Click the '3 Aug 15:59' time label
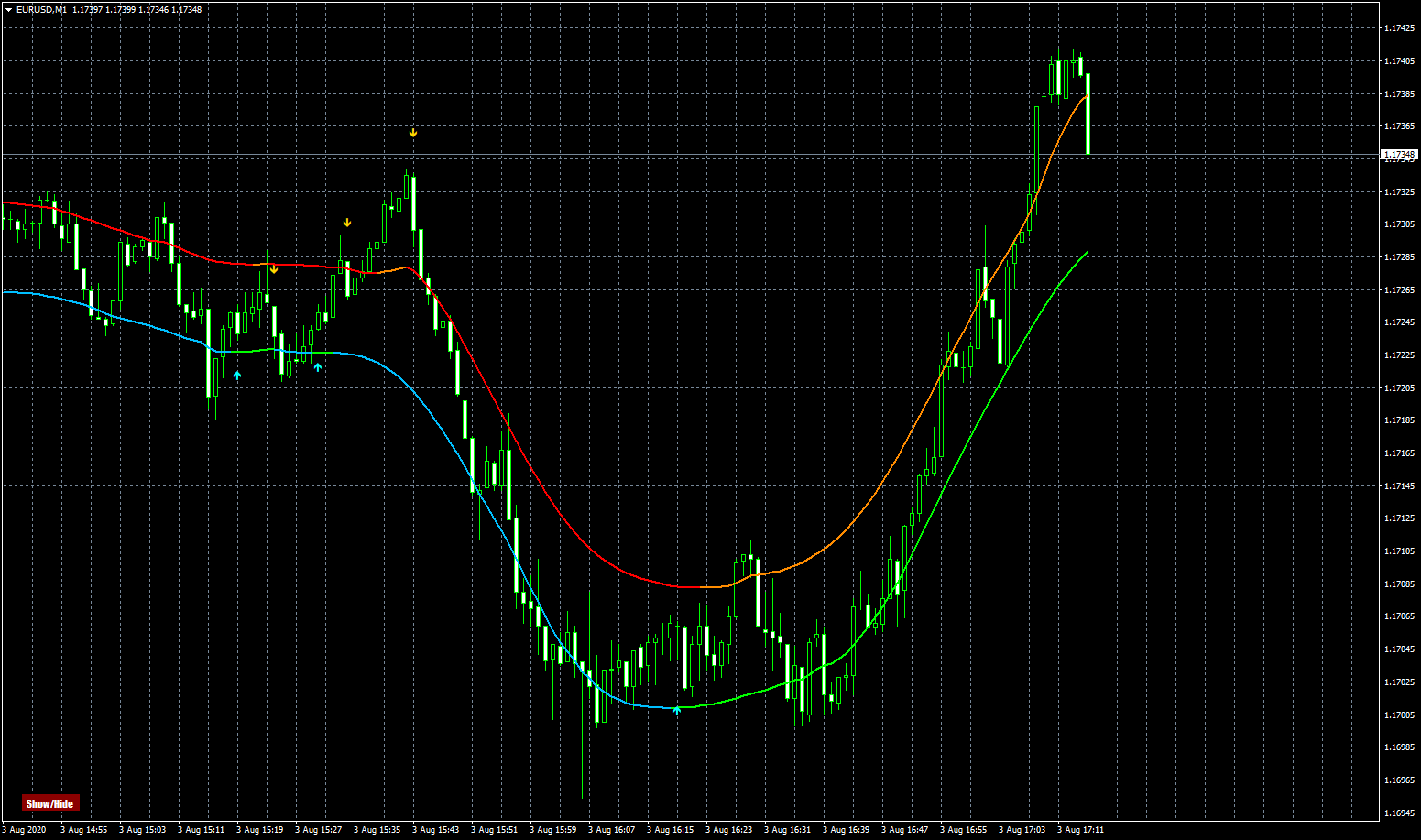The image size is (1421, 840). pyautogui.click(x=553, y=830)
